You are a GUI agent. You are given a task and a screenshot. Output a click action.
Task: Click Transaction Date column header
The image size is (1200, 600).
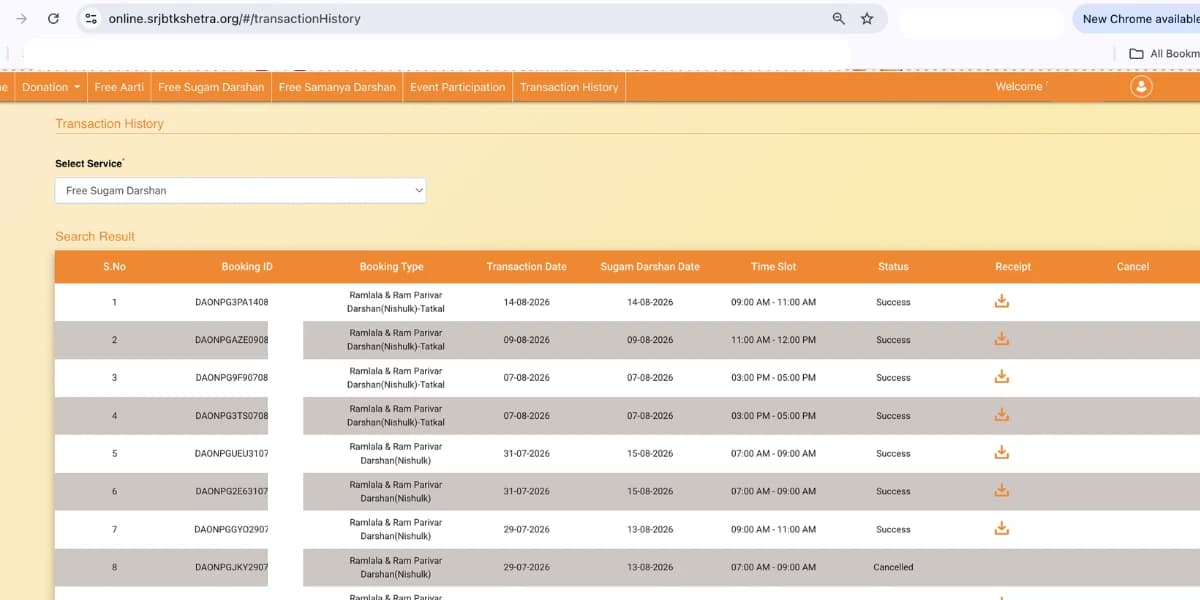point(526,267)
